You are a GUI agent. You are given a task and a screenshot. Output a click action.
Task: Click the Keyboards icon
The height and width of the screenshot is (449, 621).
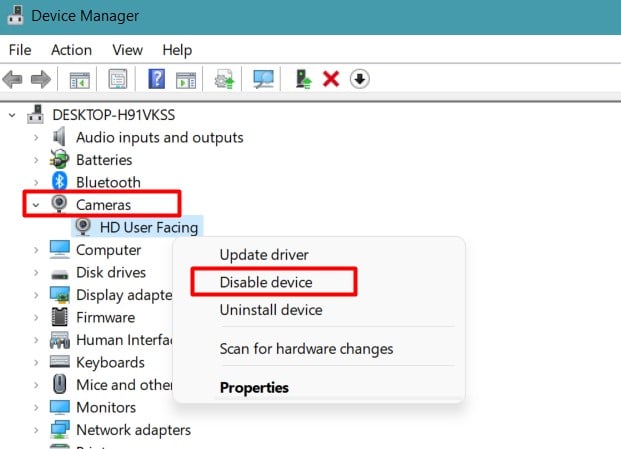pyautogui.click(x=60, y=362)
